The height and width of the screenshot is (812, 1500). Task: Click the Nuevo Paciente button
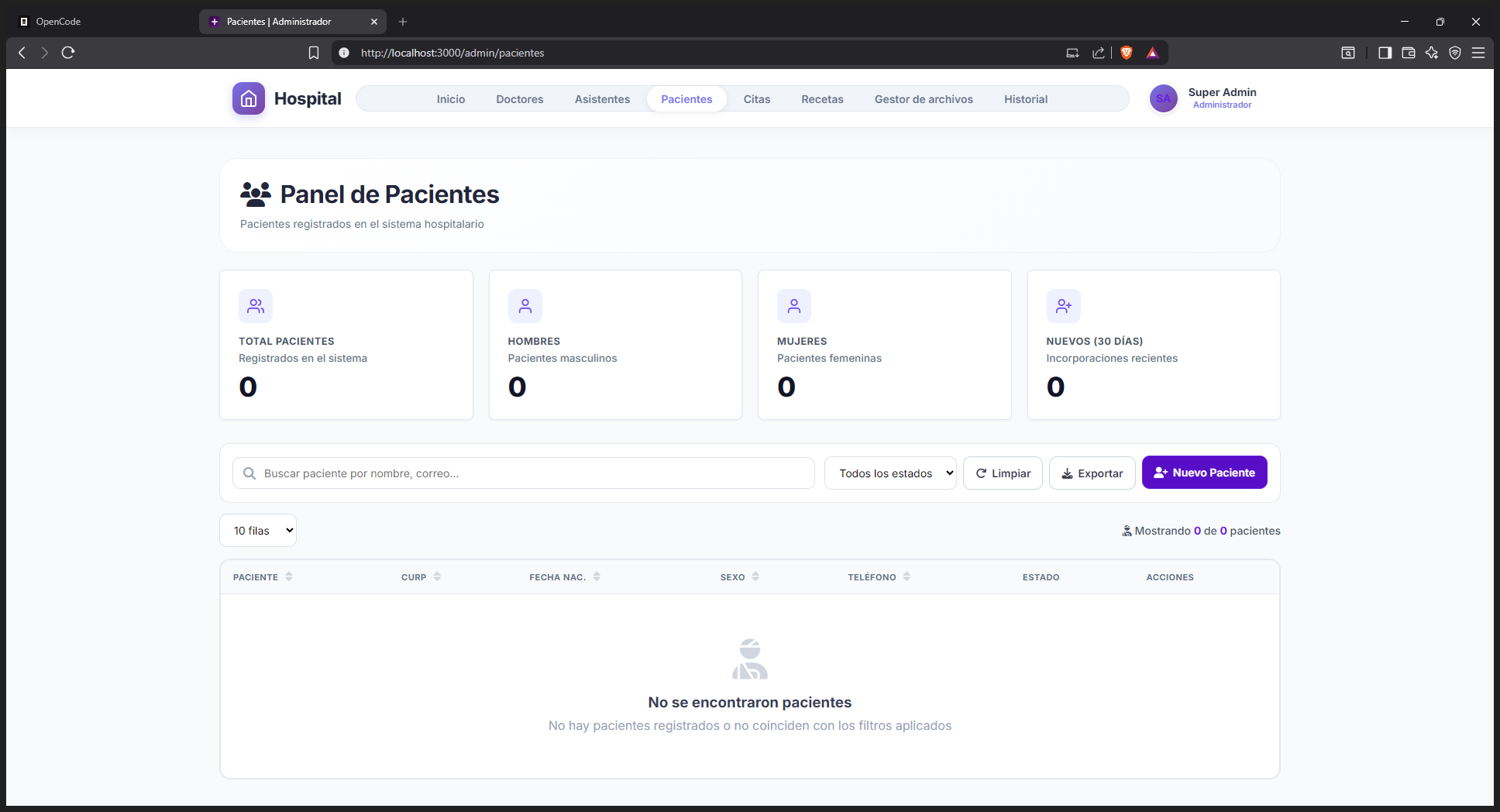click(x=1205, y=473)
